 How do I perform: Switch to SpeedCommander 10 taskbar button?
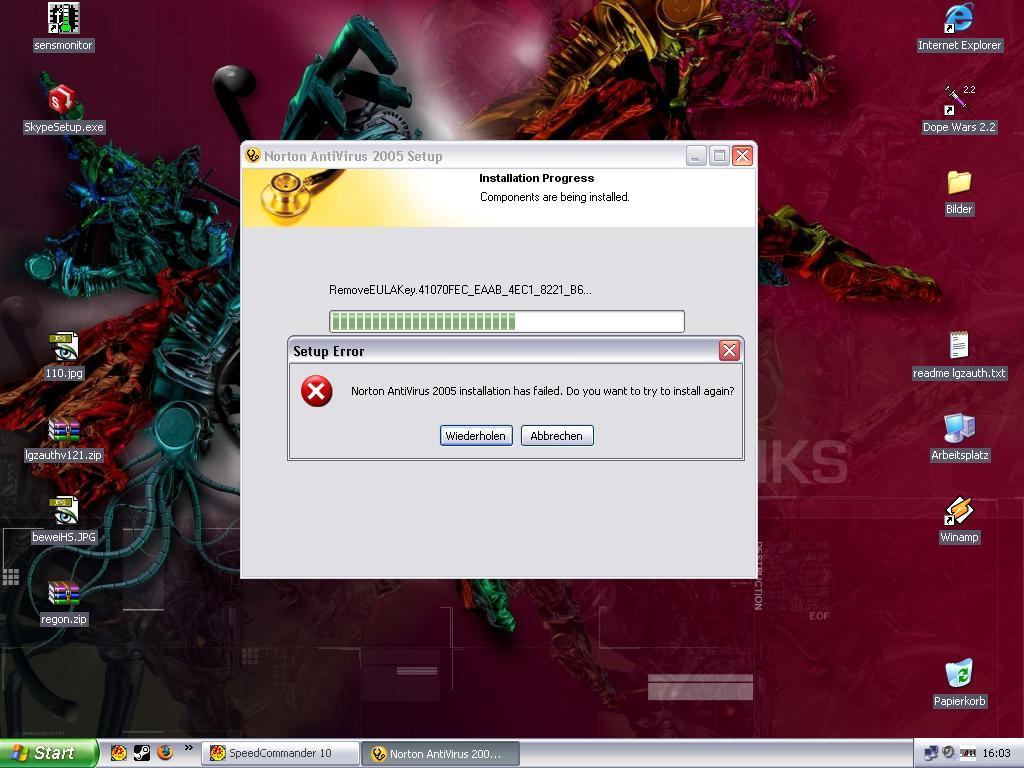click(x=280, y=754)
